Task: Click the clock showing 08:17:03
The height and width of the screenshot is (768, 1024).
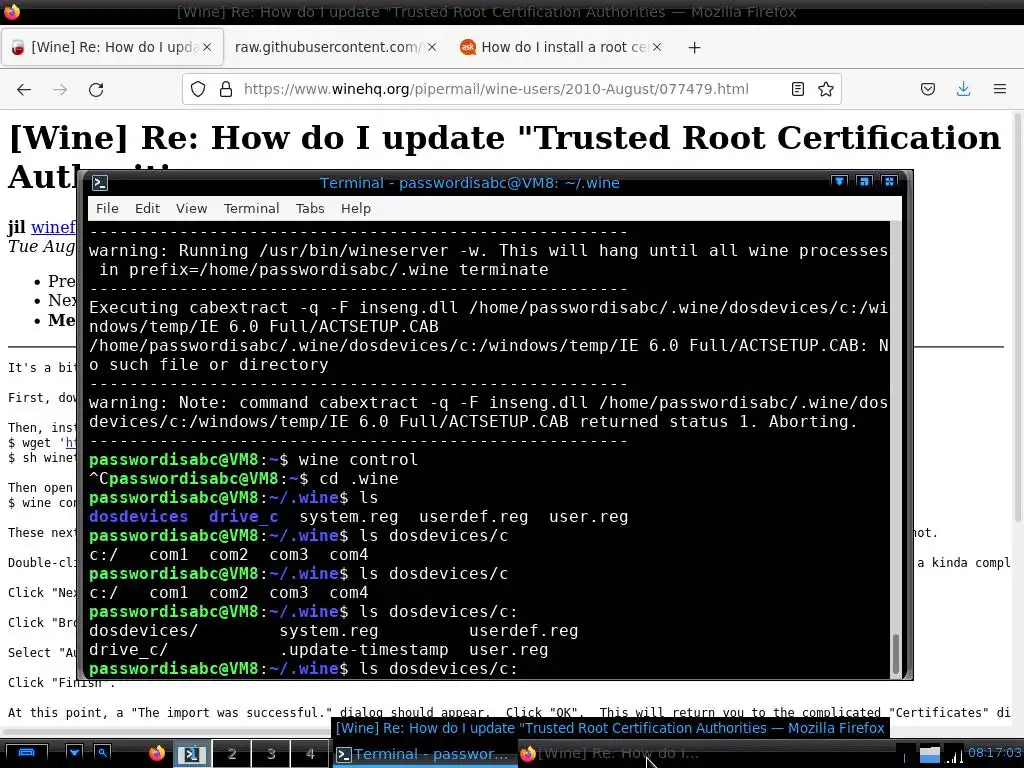Action: 995,753
